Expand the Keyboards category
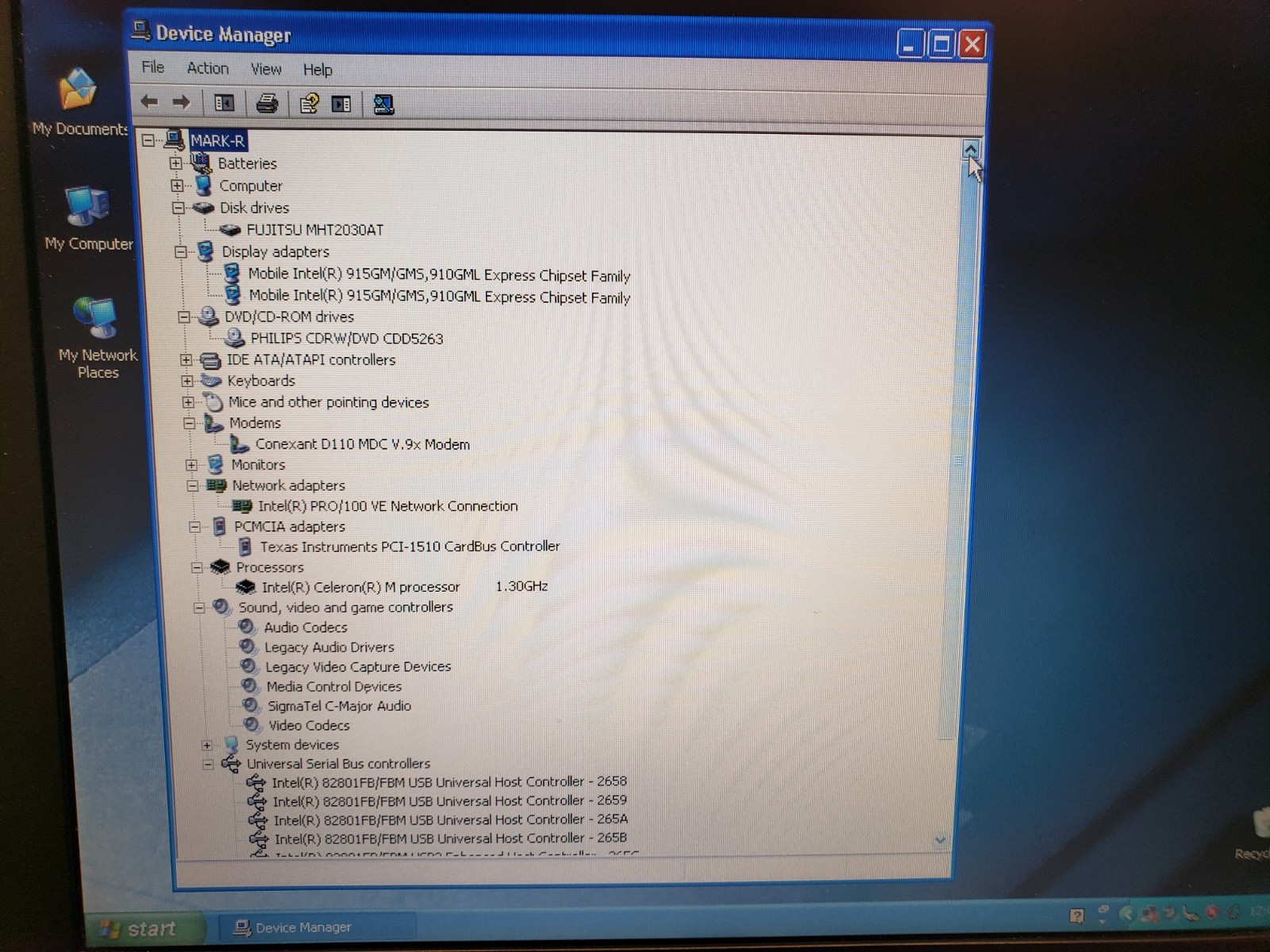Image resolution: width=1270 pixels, height=952 pixels. (x=187, y=381)
